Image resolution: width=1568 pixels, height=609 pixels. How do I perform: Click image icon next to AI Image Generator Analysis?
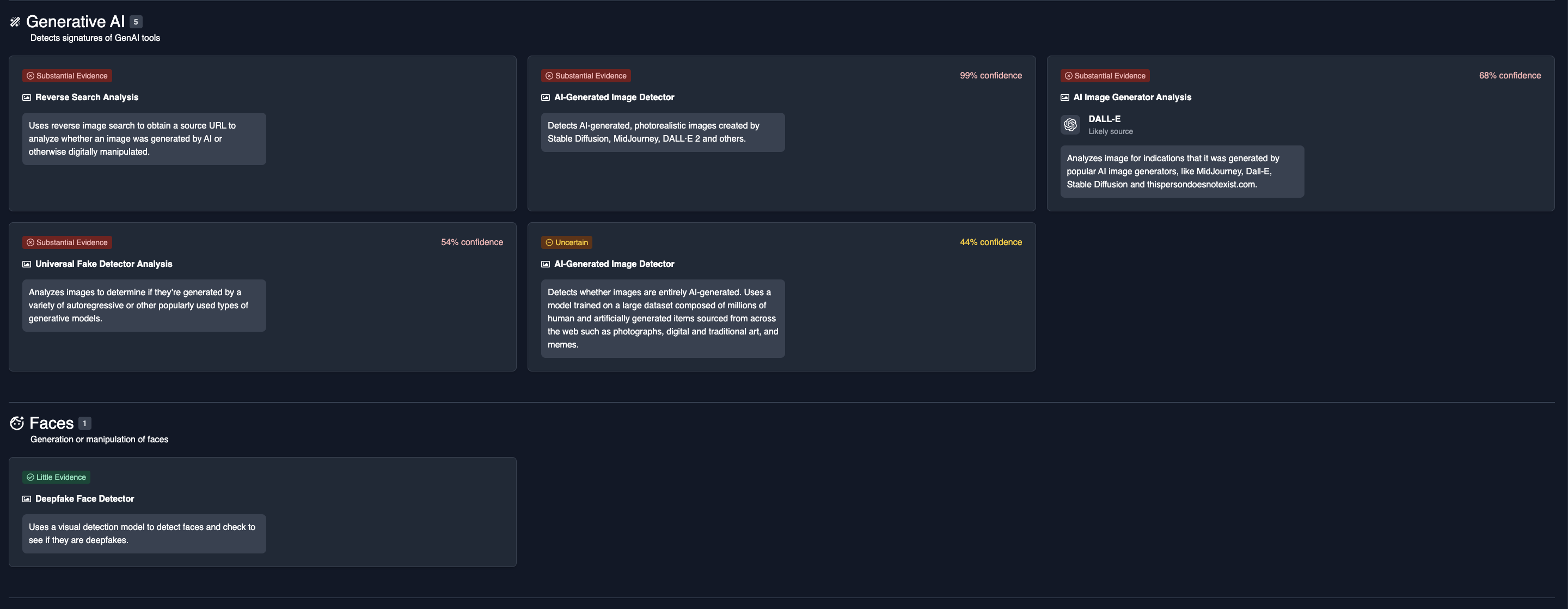click(x=1064, y=98)
